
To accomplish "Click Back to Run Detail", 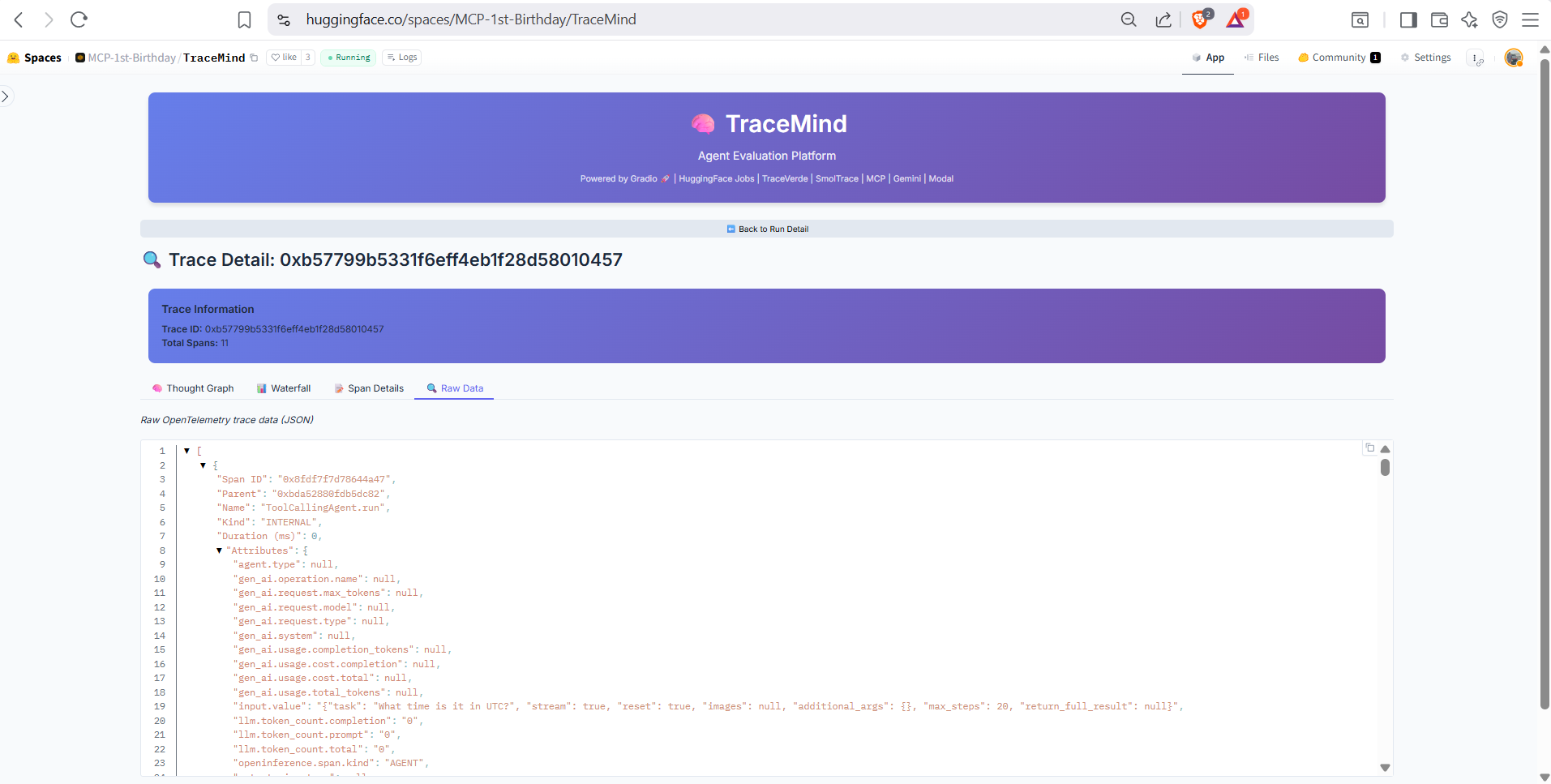I will (767, 229).
